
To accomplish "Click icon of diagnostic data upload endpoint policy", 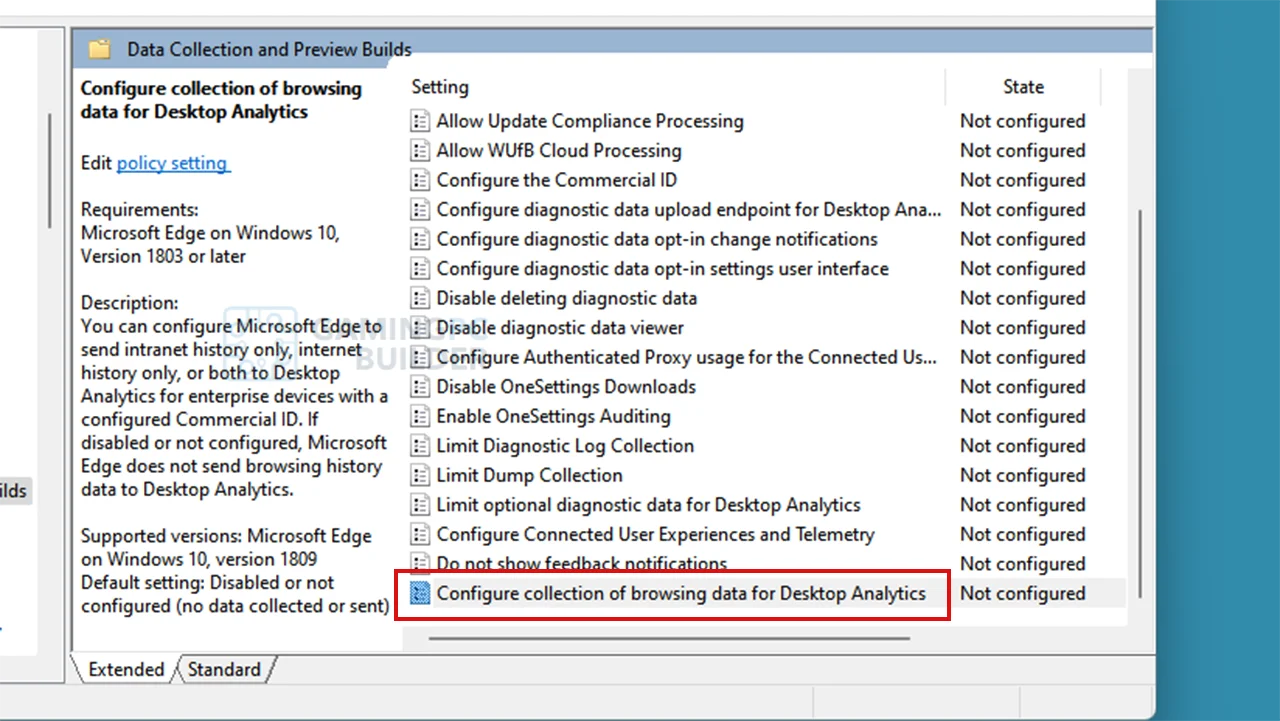I will click(420, 210).
